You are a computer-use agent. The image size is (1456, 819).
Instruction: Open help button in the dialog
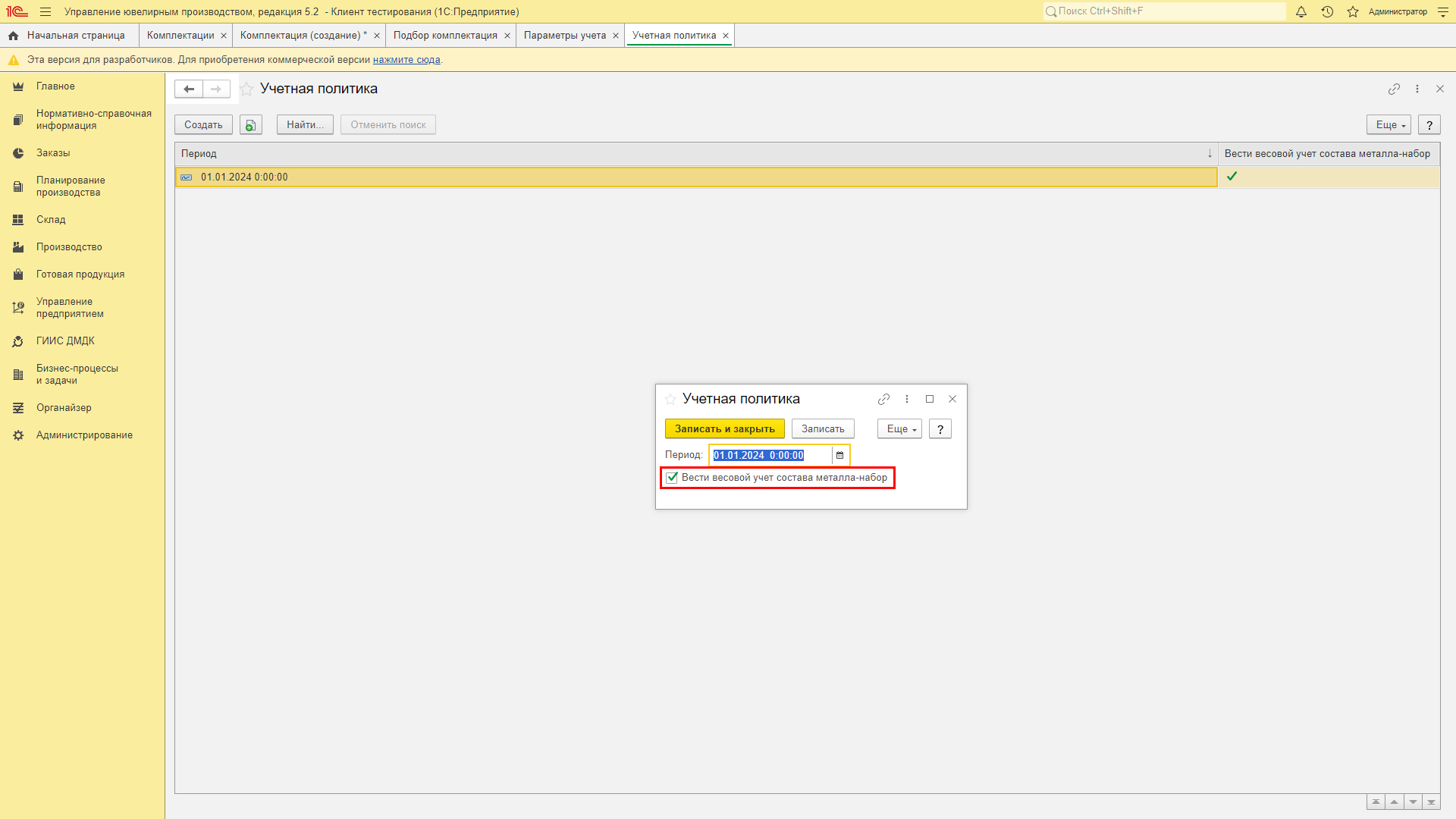point(940,429)
